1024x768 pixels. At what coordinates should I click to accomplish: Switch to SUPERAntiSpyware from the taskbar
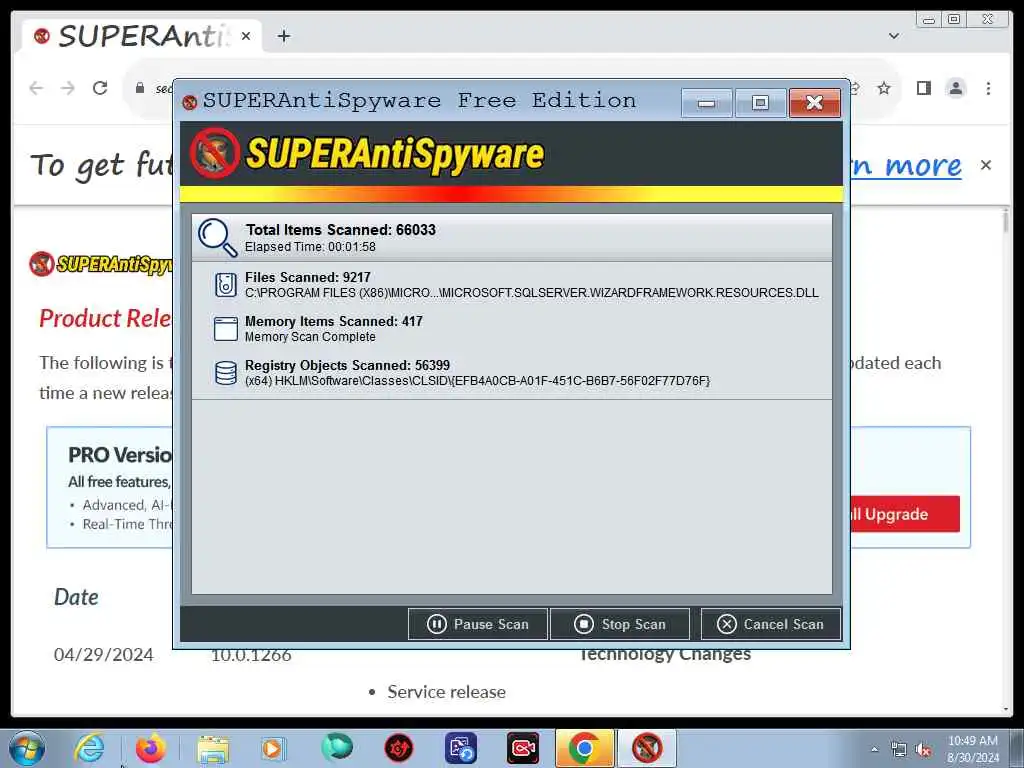(647, 748)
